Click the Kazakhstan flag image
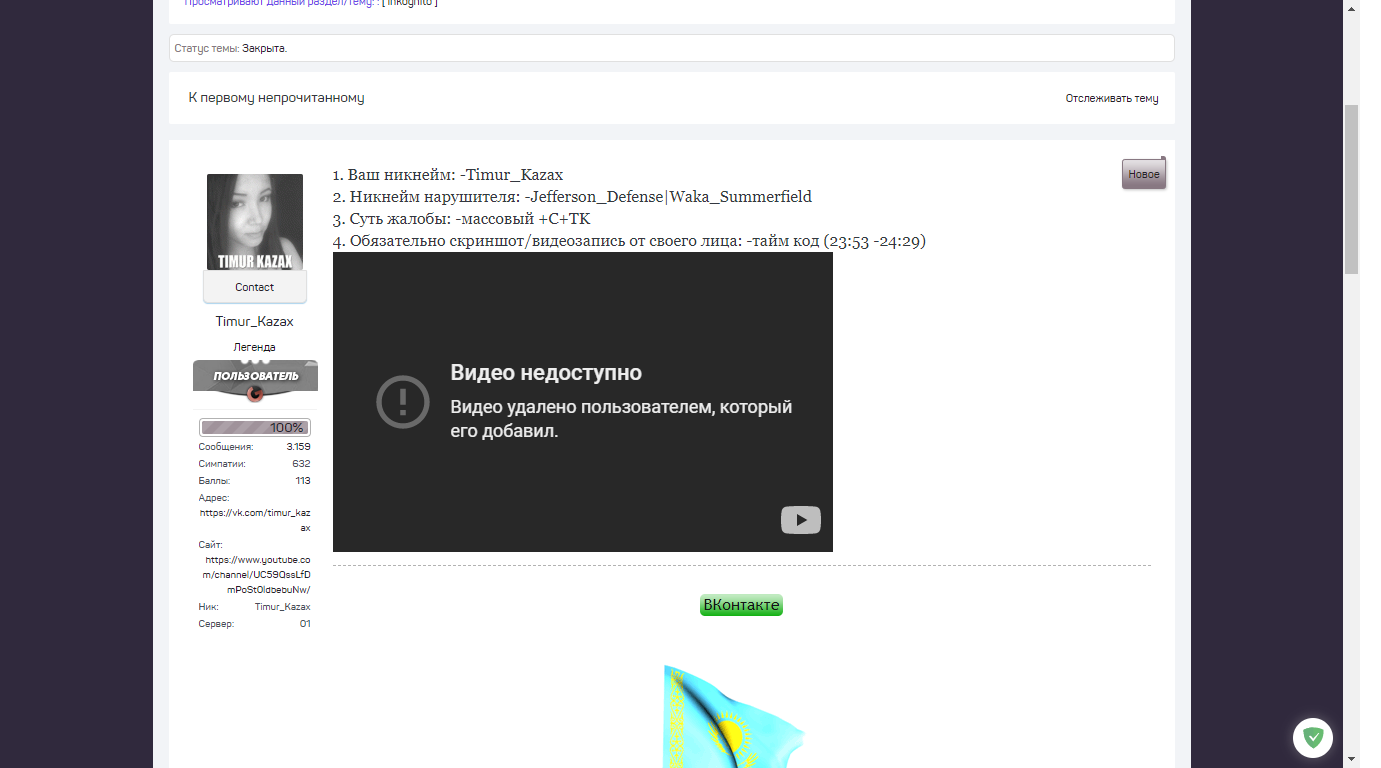The width and height of the screenshot is (1381, 768). click(x=734, y=716)
